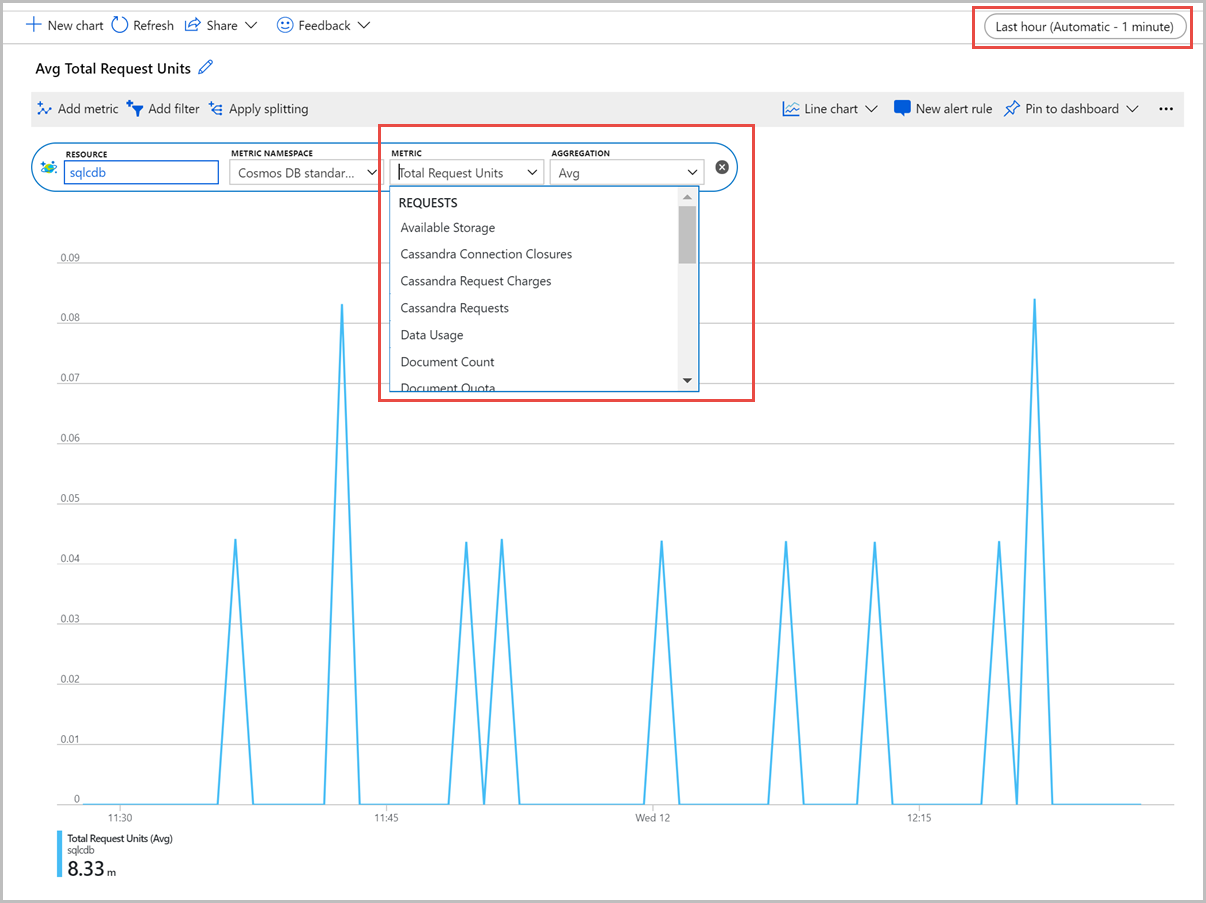Viewport: 1206px width, 903px height.
Task: Click the Total Request Units (Avg) legend label
Action: pyautogui.click(x=120, y=838)
